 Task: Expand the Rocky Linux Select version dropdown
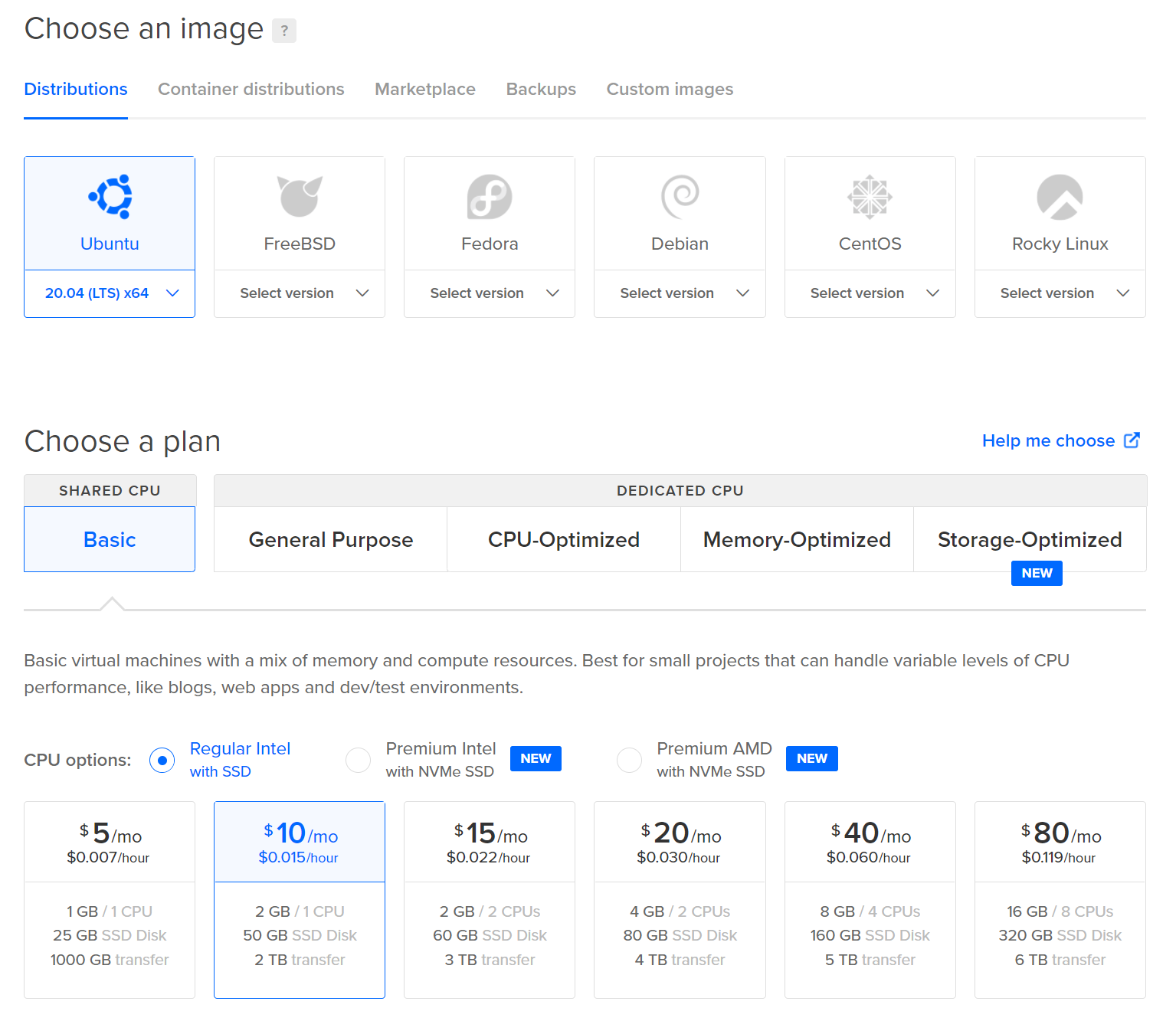(1060, 293)
